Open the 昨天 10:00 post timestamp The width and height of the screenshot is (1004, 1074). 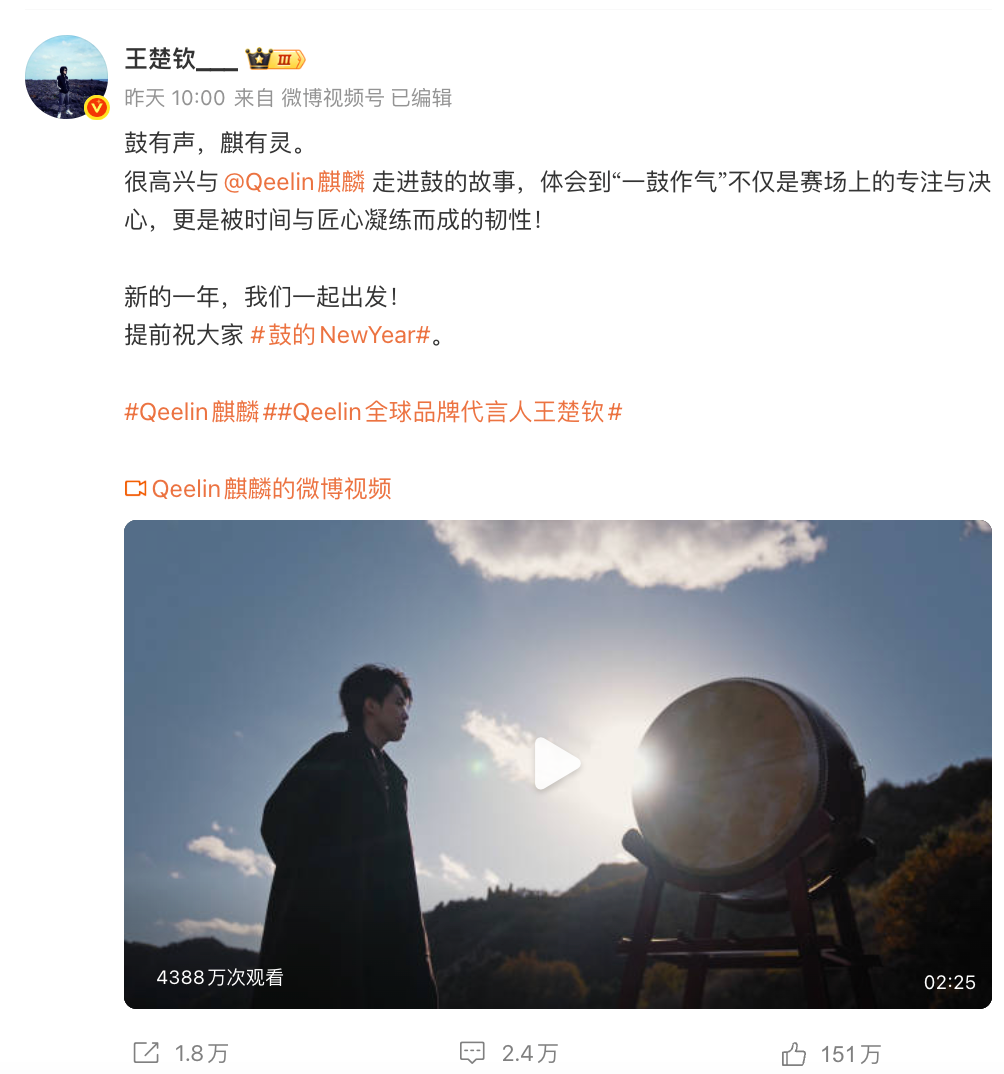point(175,98)
